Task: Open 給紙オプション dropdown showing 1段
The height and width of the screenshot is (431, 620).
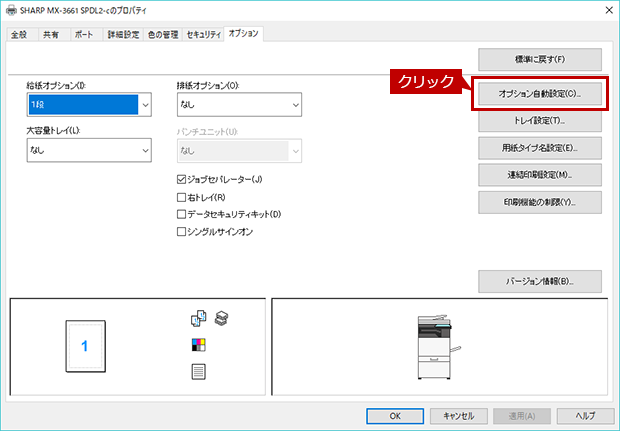Action: [x=89, y=104]
